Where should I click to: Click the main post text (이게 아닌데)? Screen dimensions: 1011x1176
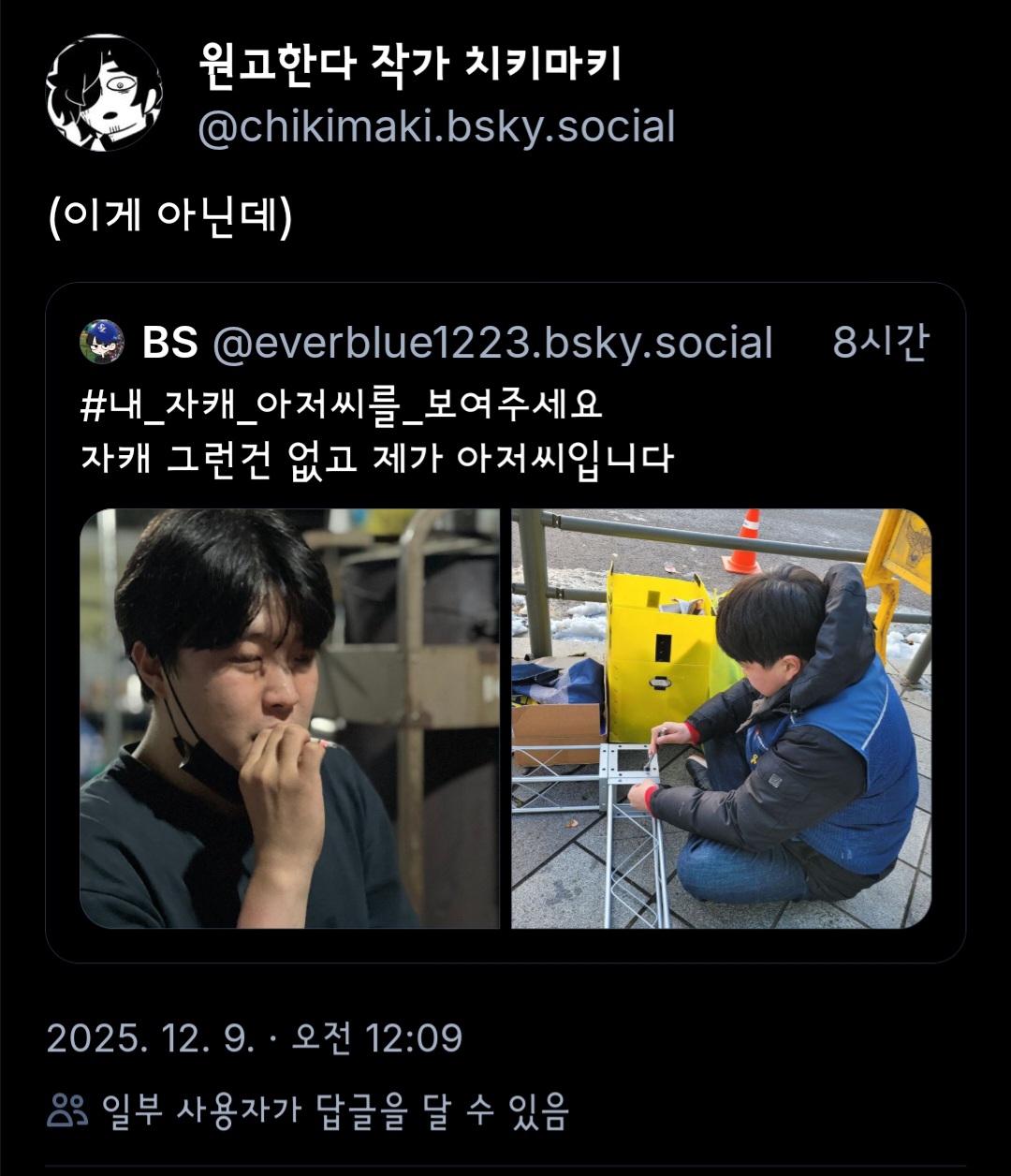(170, 216)
